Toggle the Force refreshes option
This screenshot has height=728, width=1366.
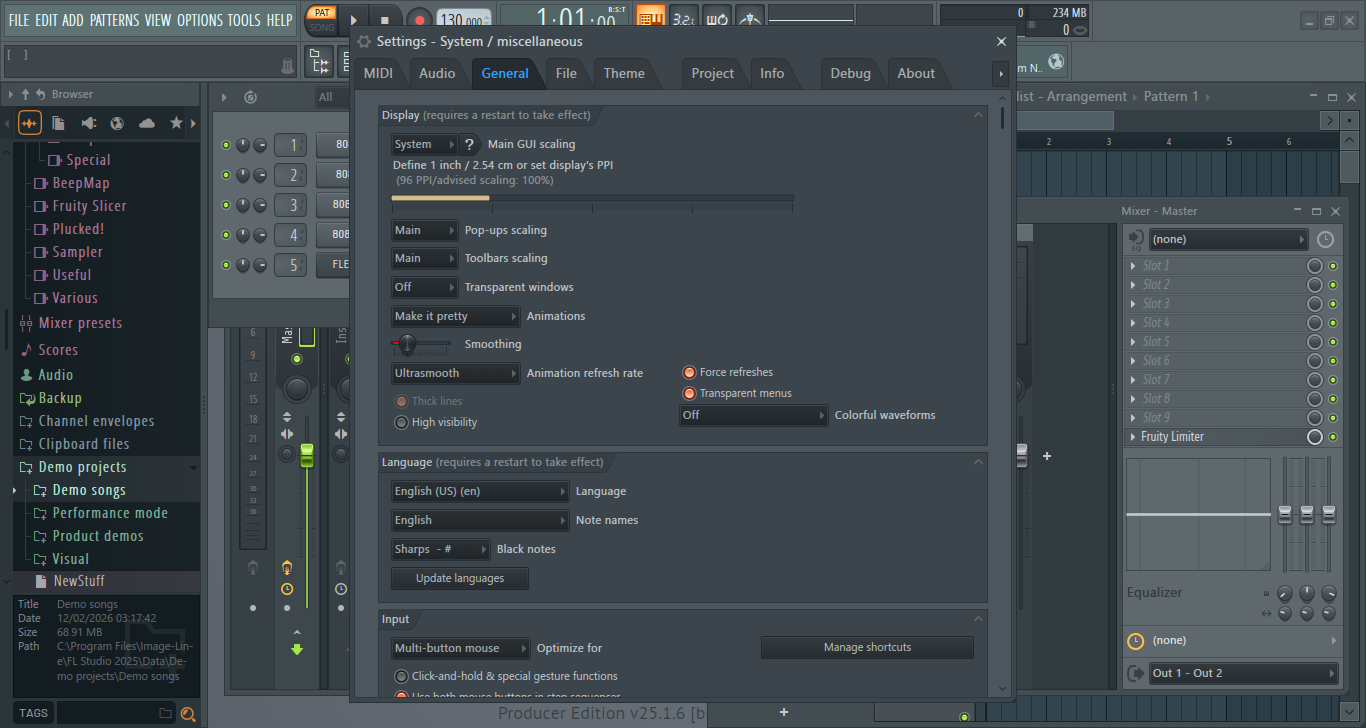[689, 372]
